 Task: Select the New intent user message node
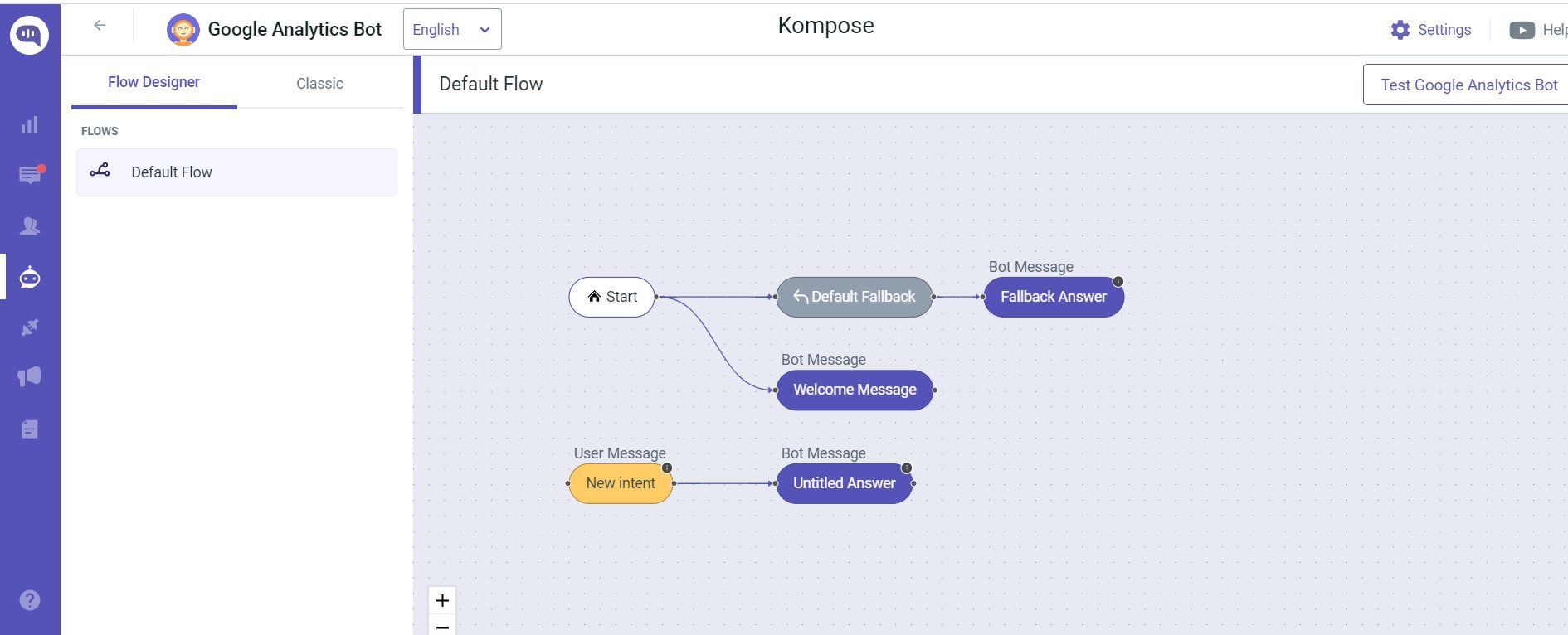tap(621, 483)
